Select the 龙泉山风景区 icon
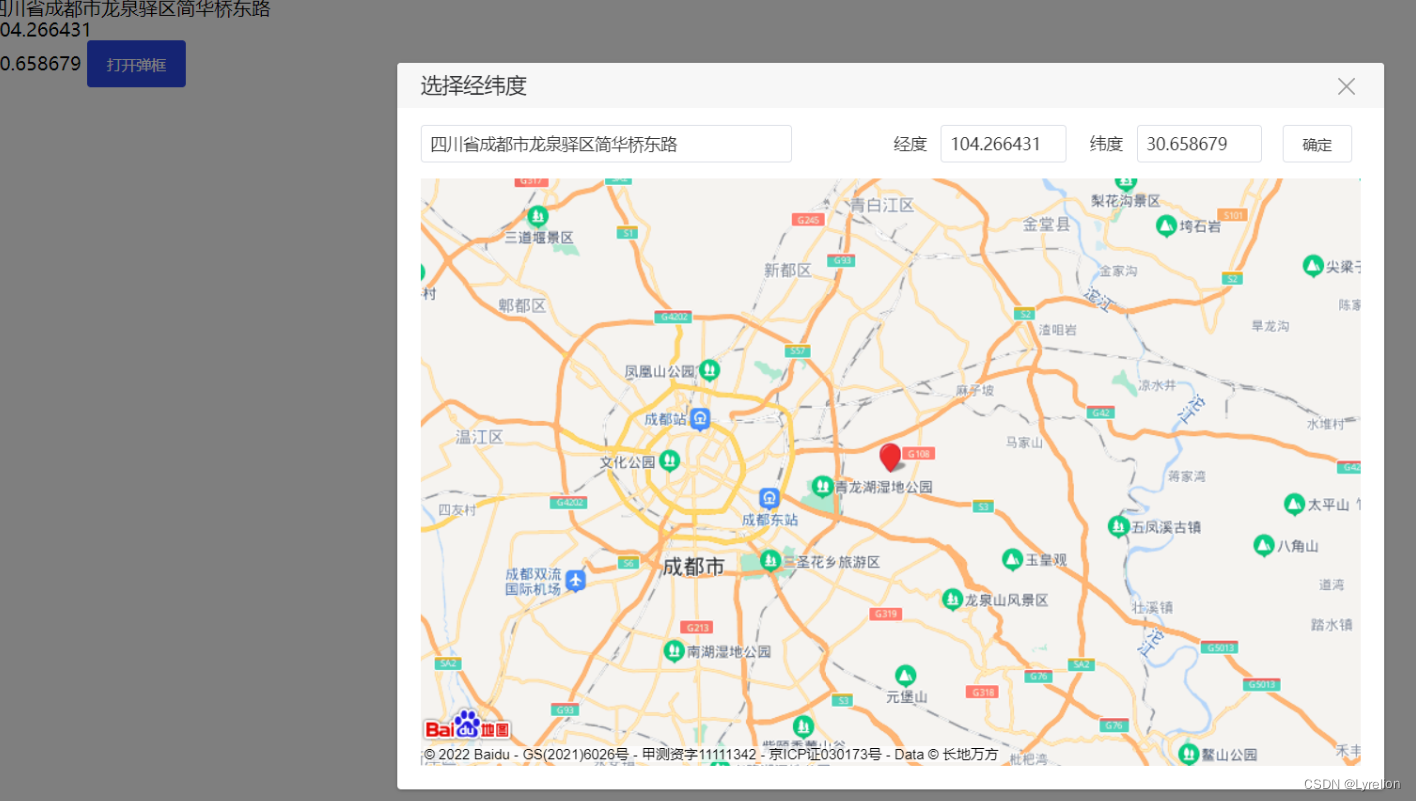This screenshot has height=801, width=1416. point(952,599)
